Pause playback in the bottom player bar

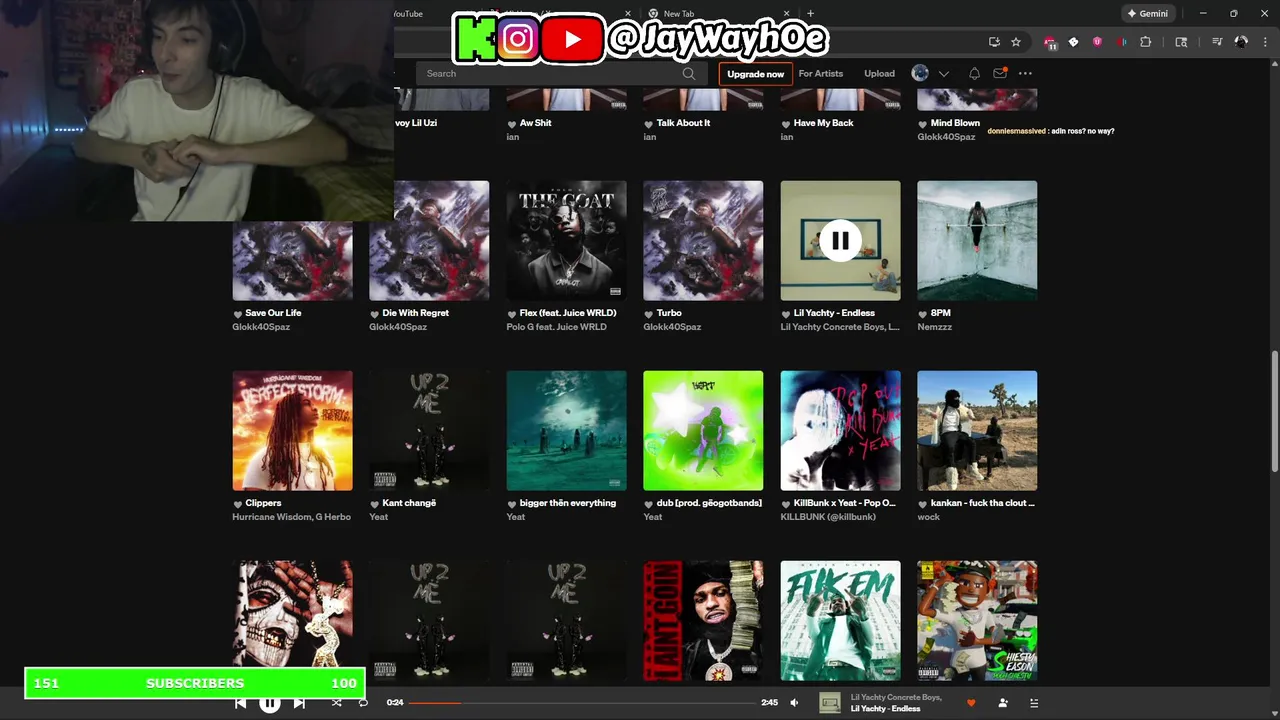click(x=270, y=703)
